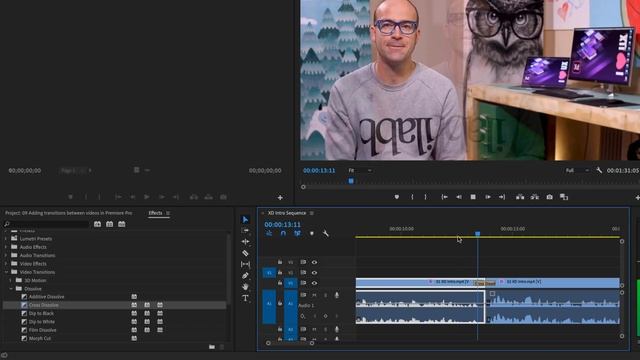Select the Pen tool
640x360 pixels.
point(245,276)
